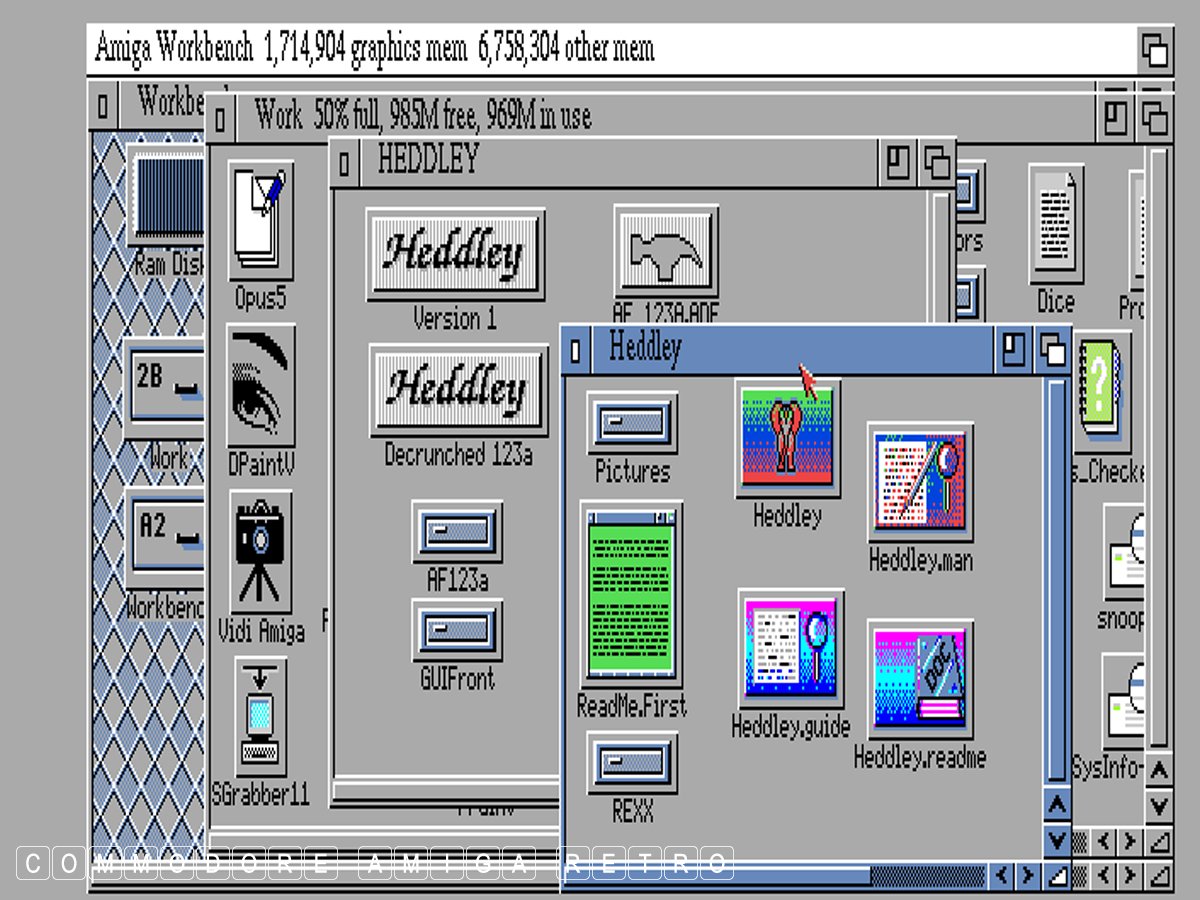This screenshot has height=900, width=1200.
Task: Open the Heddley.readme icon
Action: (x=919, y=679)
